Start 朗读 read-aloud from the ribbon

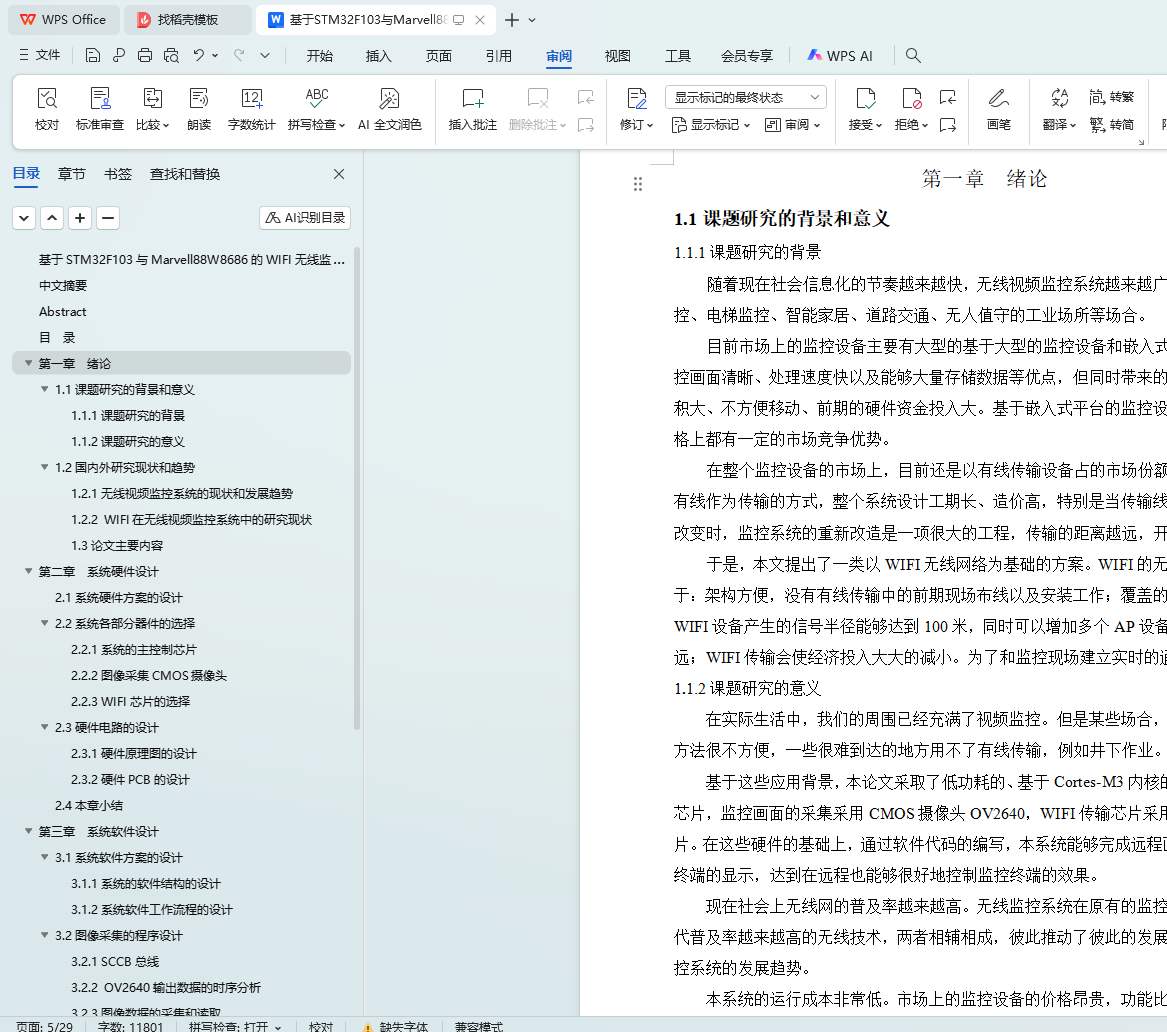coord(199,109)
